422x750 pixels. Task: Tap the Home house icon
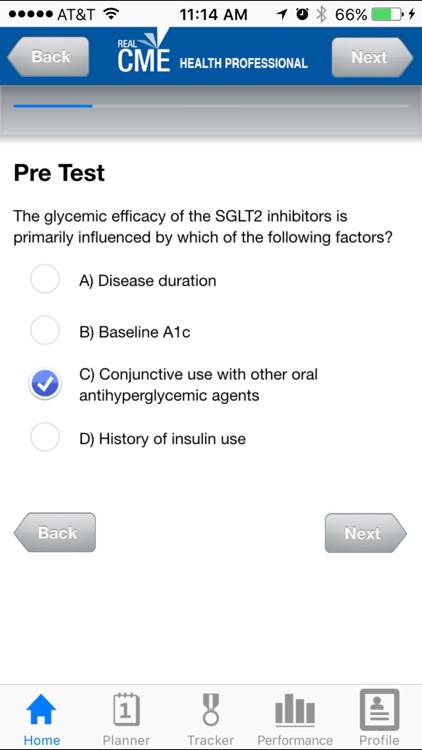(x=42, y=709)
